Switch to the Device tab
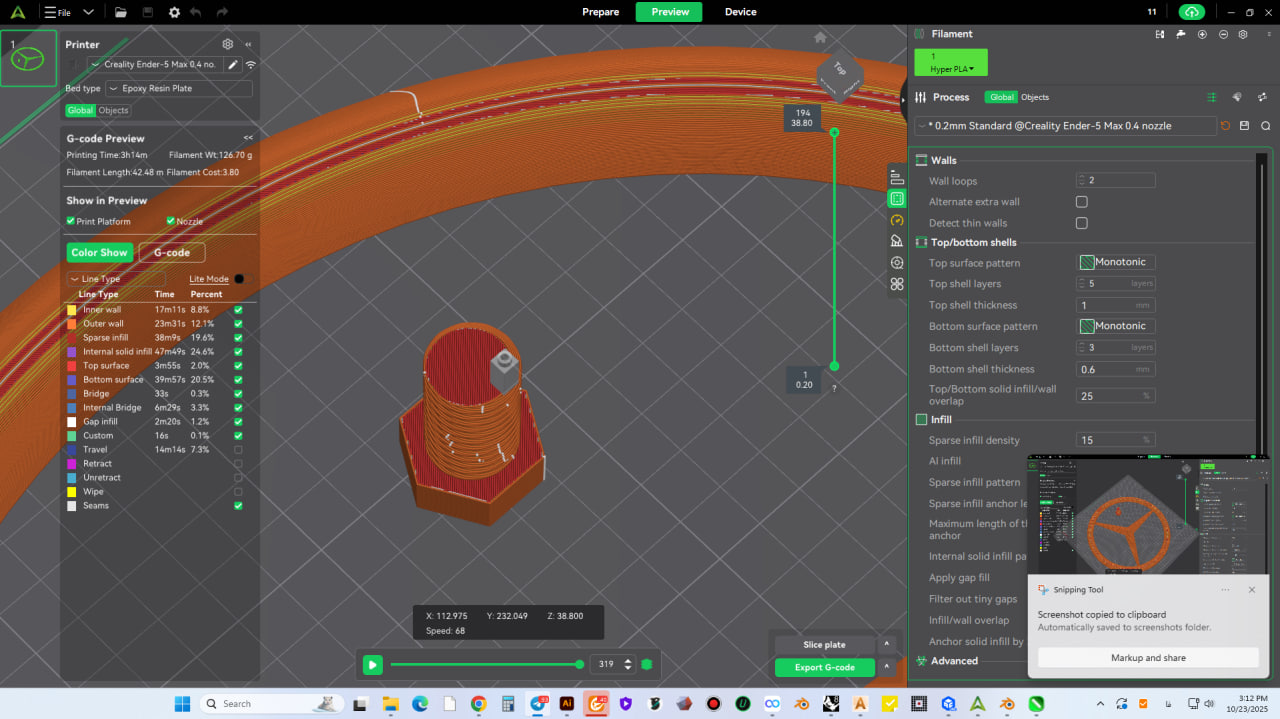This screenshot has height=719, width=1280. pyautogui.click(x=740, y=12)
